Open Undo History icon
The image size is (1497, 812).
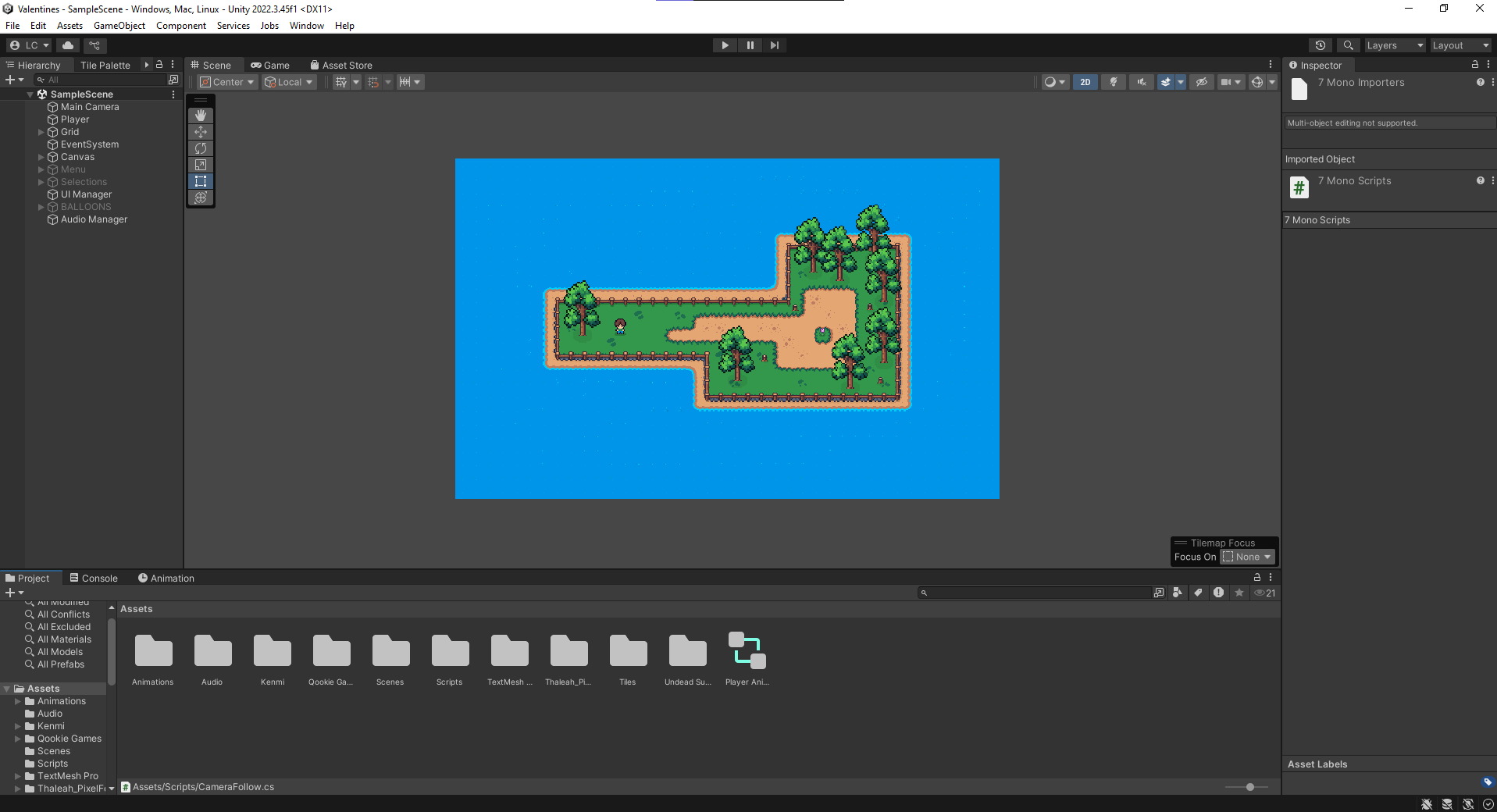pyautogui.click(x=1321, y=45)
